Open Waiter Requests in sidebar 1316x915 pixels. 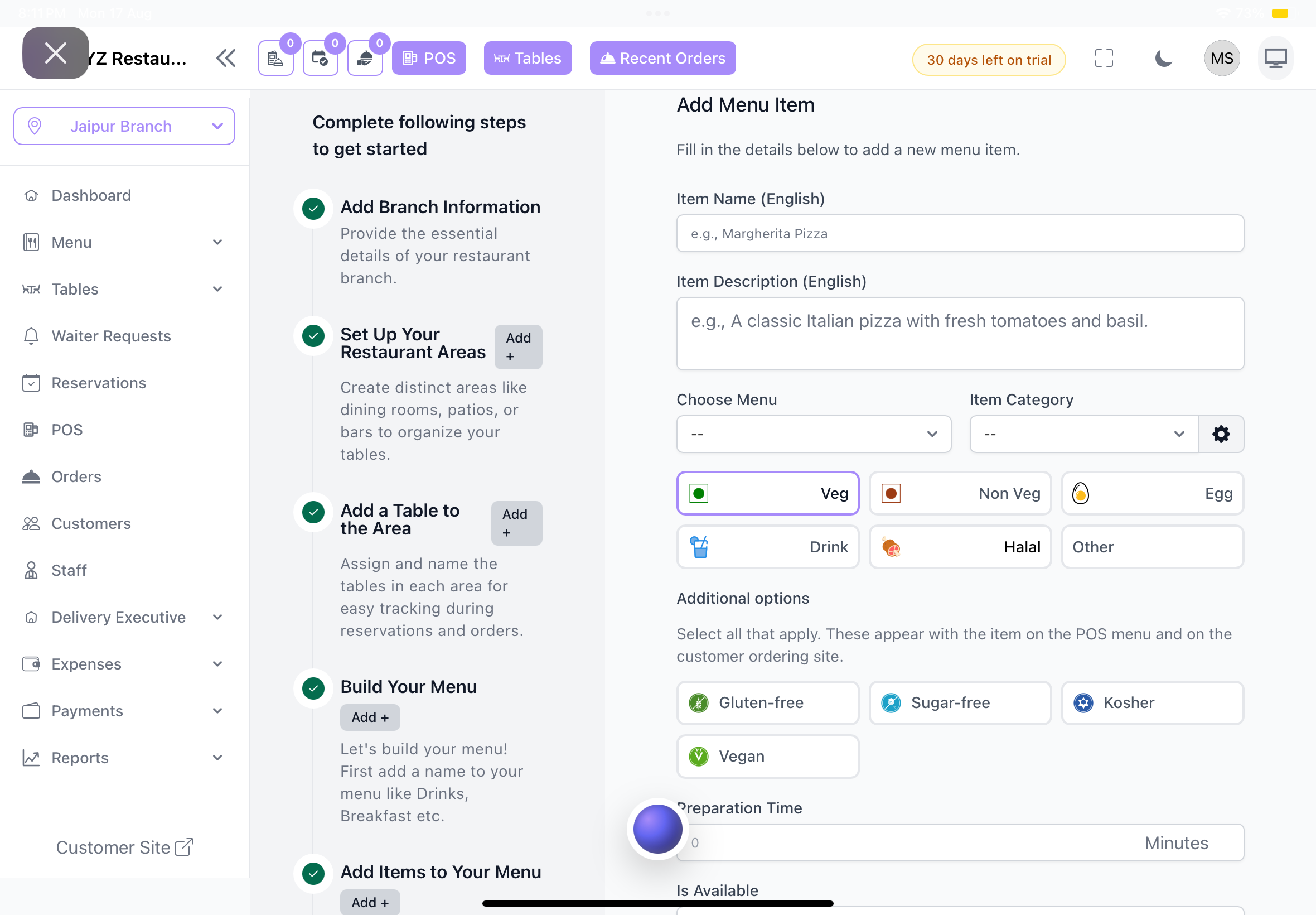coord(124,336)
